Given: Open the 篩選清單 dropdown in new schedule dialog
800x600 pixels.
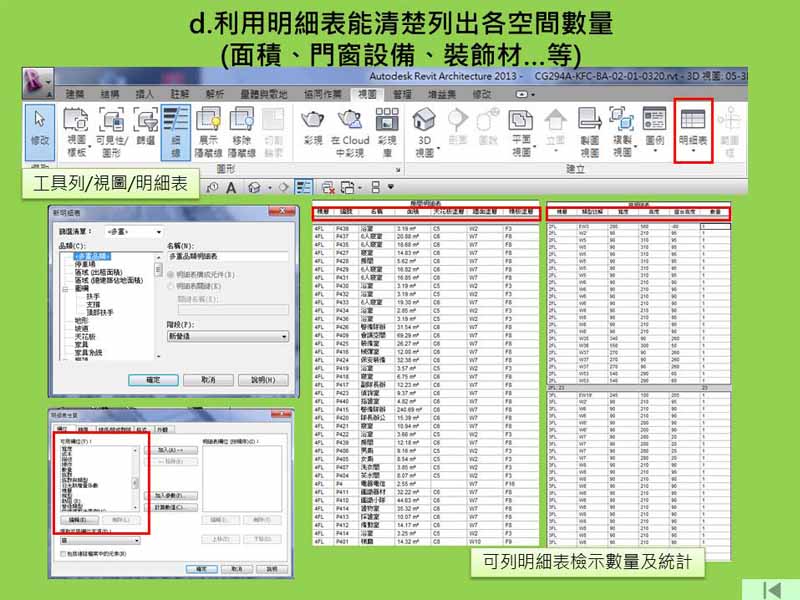Looking at the screenshot, I should (x=134, y=232).
